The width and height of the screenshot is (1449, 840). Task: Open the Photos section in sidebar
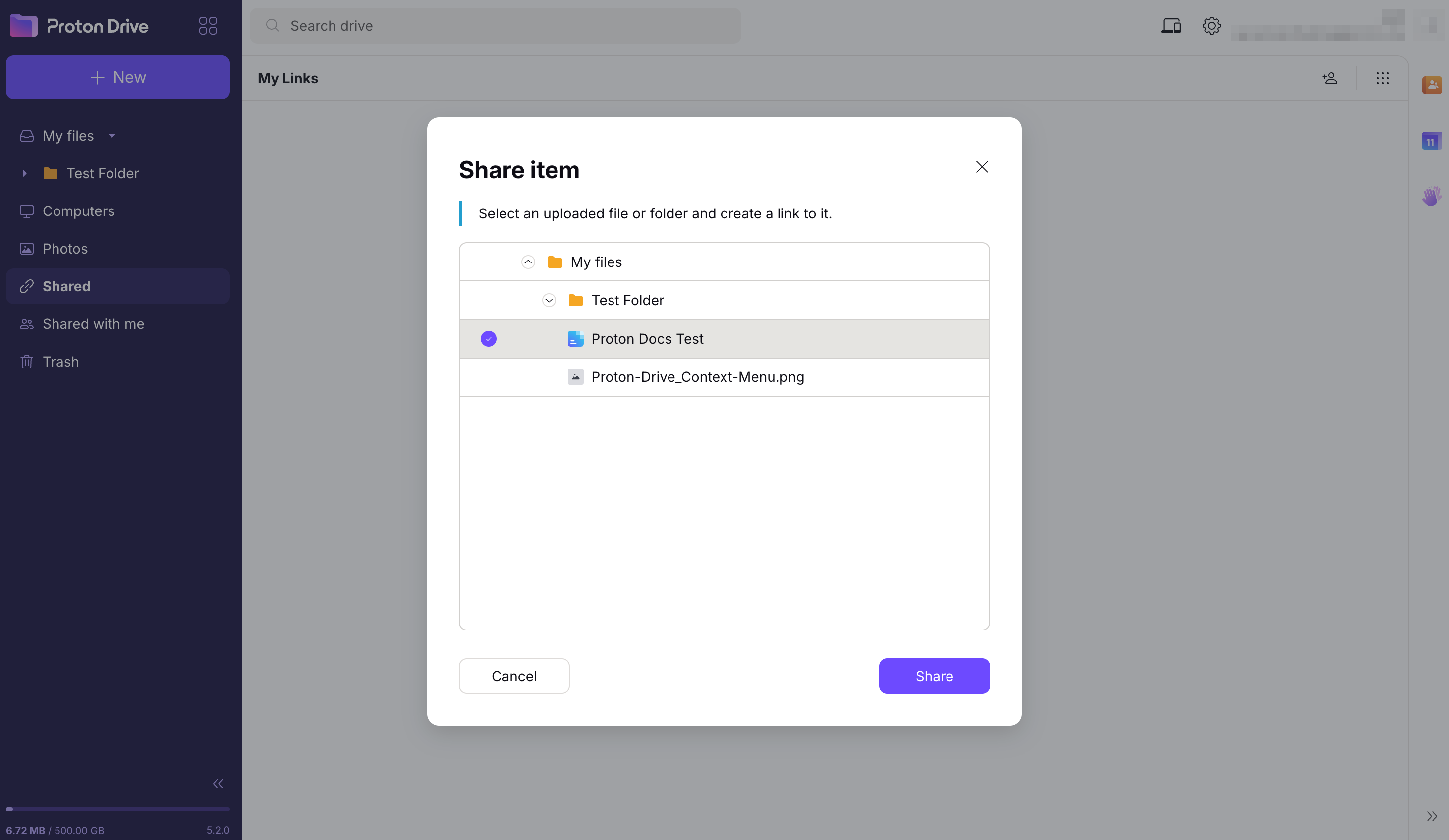tap(65, 248)
